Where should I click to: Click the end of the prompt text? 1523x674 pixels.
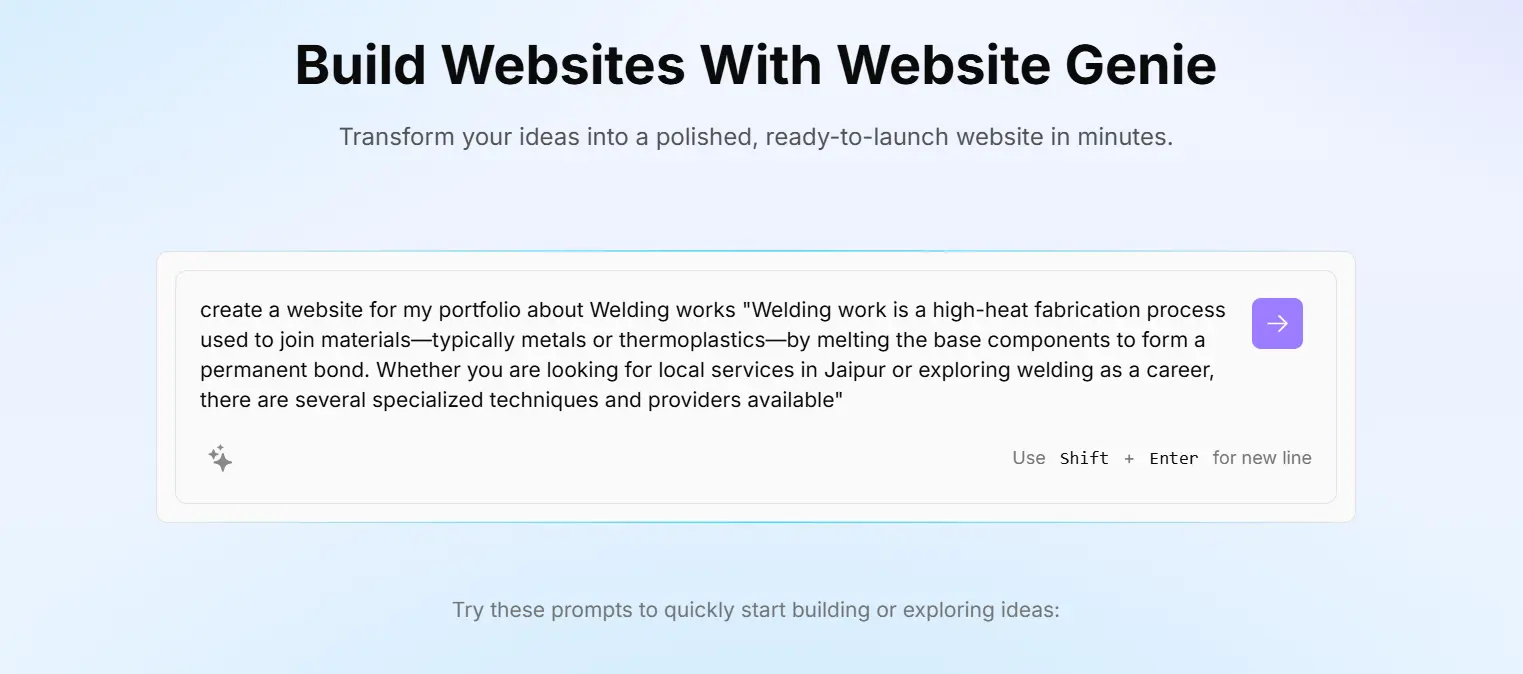845,399
